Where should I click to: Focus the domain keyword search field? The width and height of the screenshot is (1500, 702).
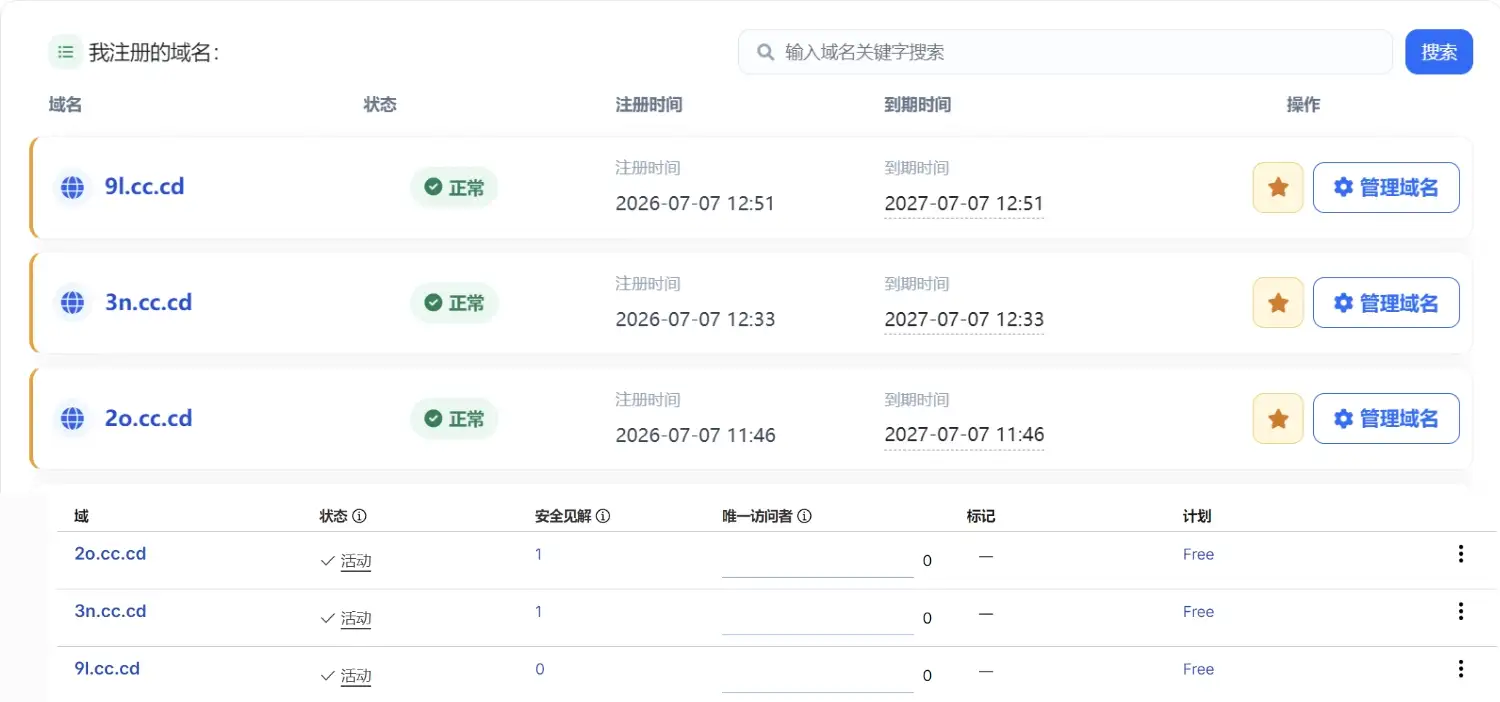[1065, 52]
